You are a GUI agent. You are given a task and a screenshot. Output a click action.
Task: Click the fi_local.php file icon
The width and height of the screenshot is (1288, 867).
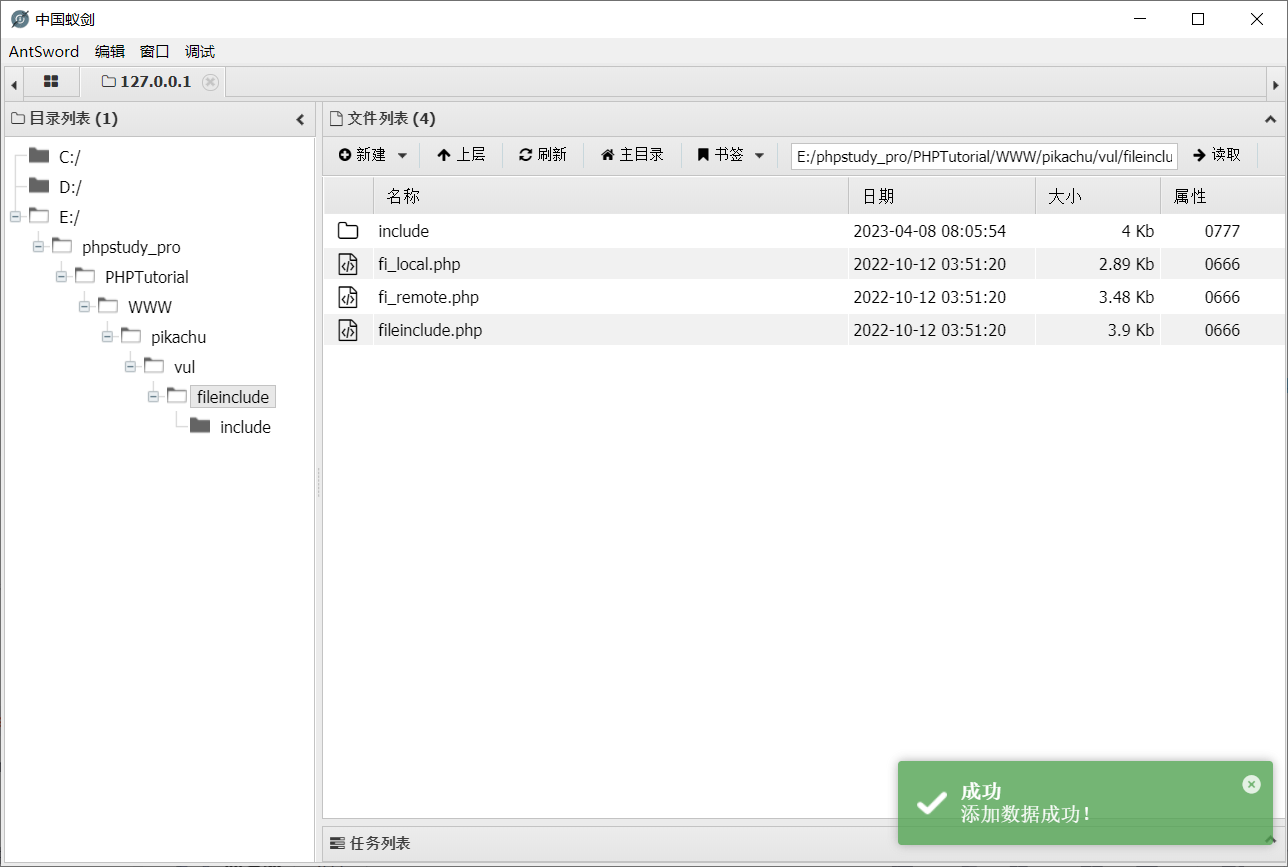click(348, 264)
